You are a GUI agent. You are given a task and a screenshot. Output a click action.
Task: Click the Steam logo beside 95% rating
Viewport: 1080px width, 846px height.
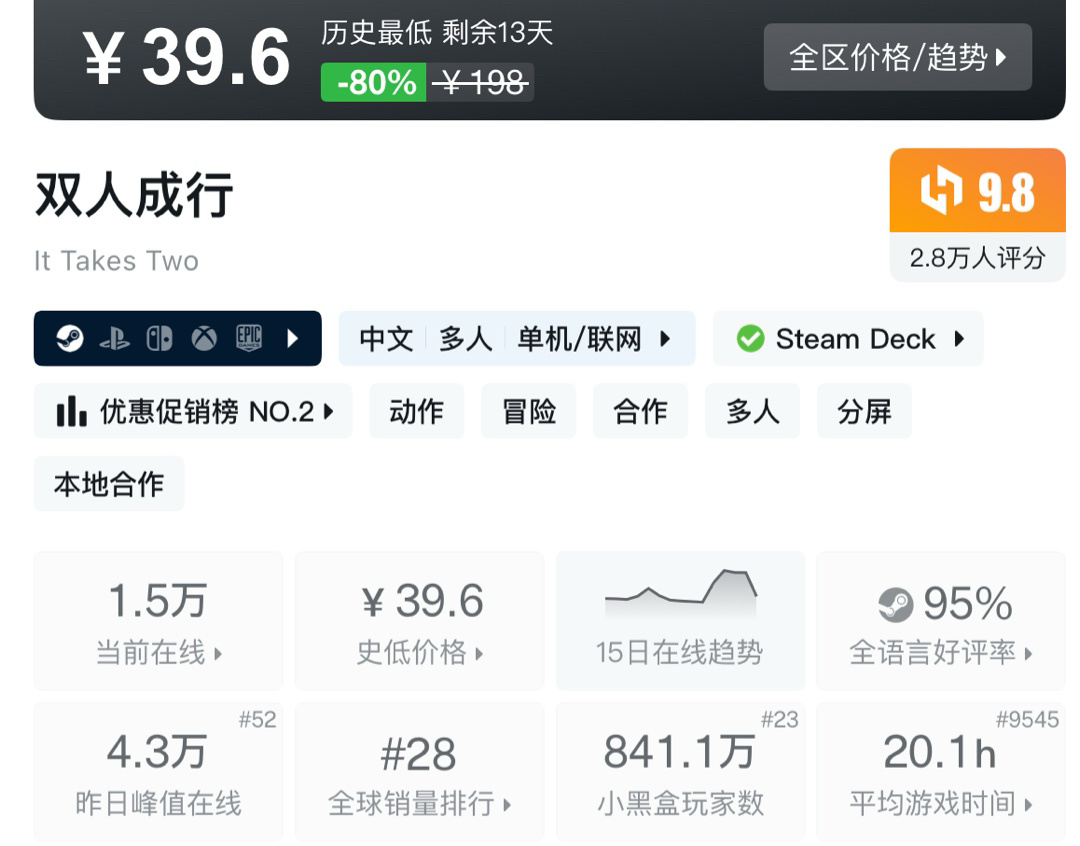pyautogui.click(x=895, y=604)
